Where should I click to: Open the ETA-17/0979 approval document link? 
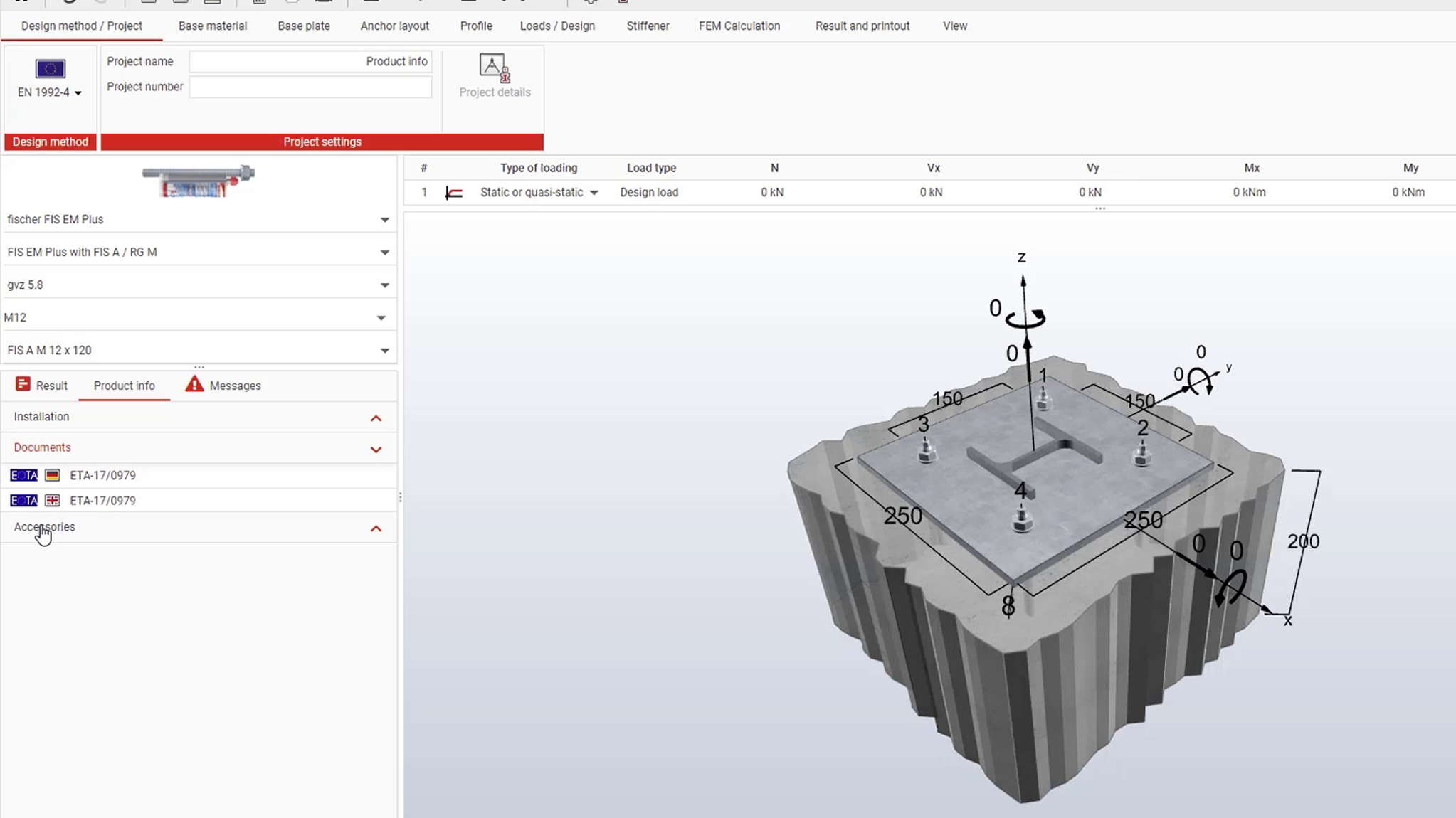102,474
